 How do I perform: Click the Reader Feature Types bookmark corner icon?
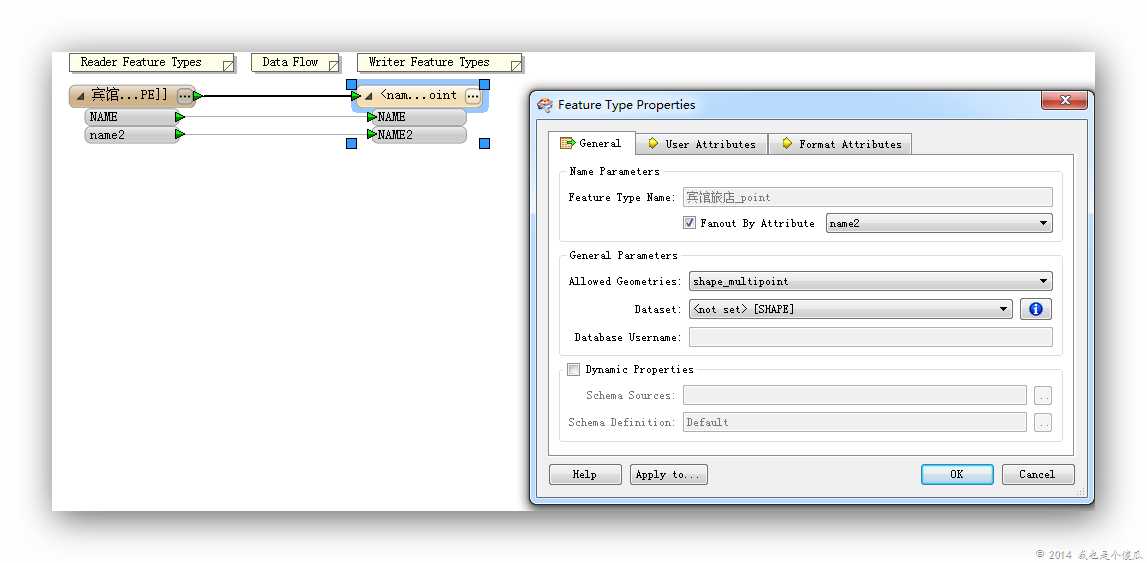pyautogui.click(x=227, y=65)
